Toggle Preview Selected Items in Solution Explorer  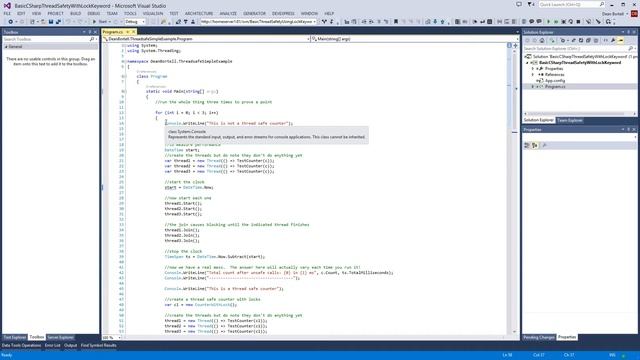click(x=621, y=40)
